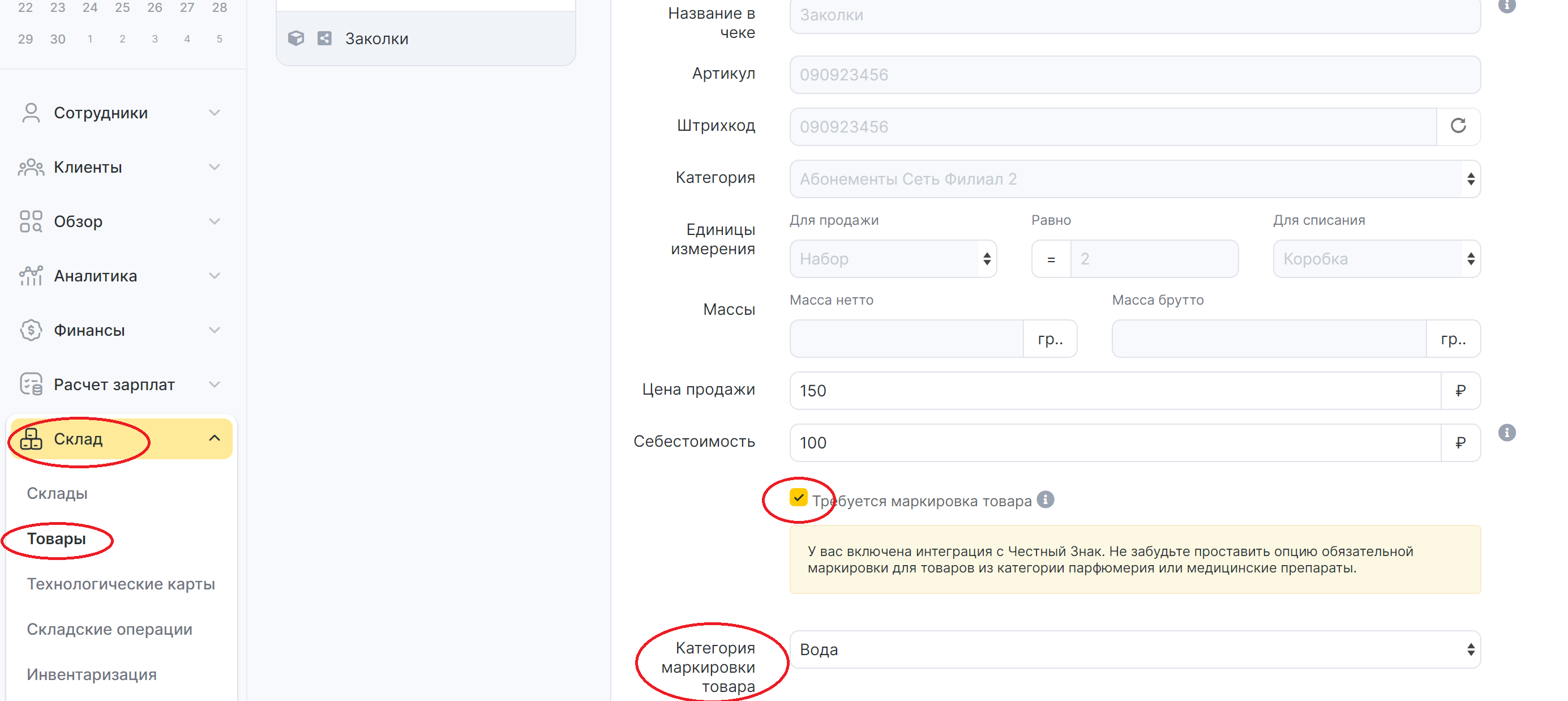Click the Сотрудники person icon

pos(31,113)
